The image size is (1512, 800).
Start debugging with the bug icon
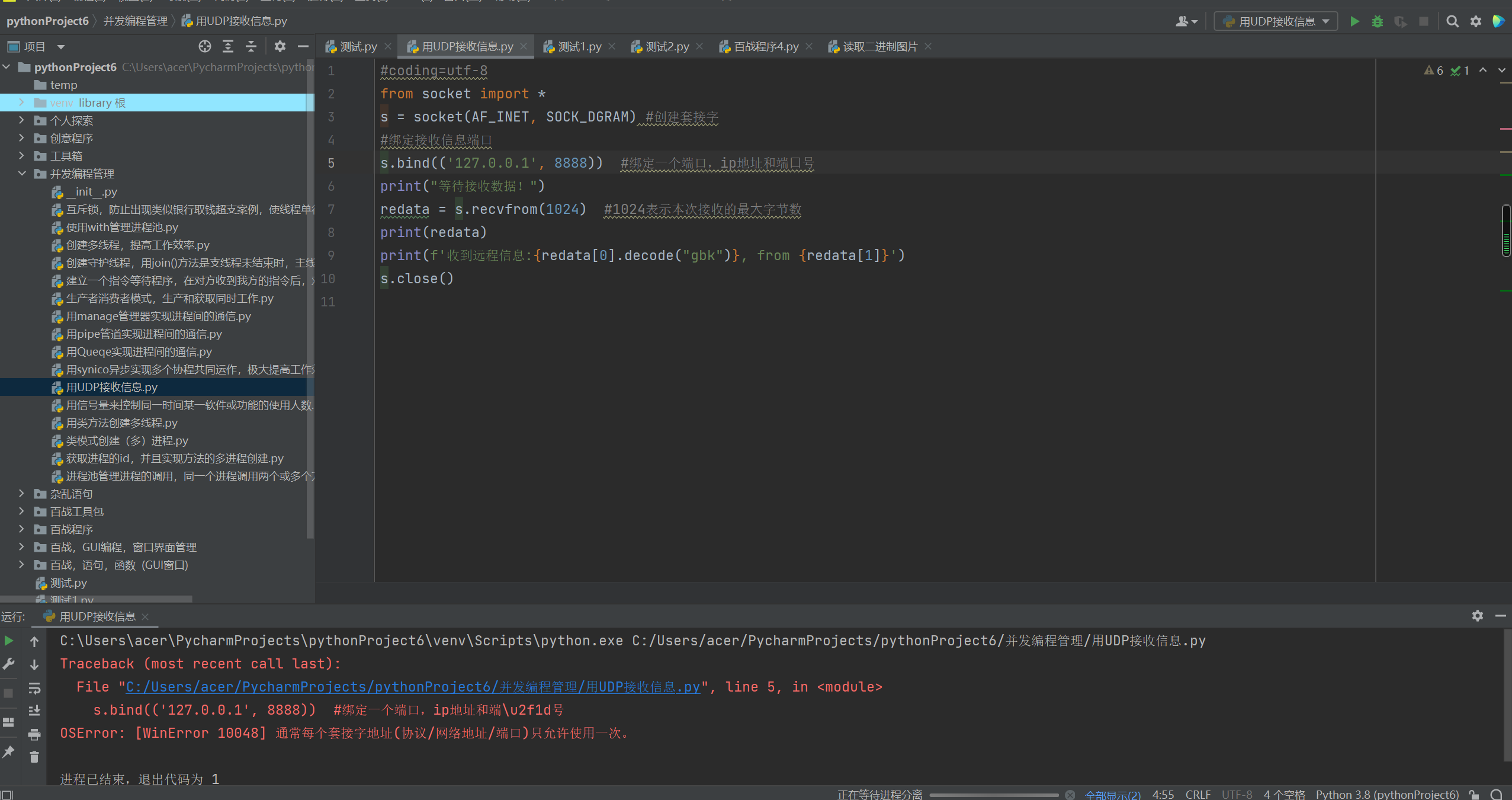1378,21
